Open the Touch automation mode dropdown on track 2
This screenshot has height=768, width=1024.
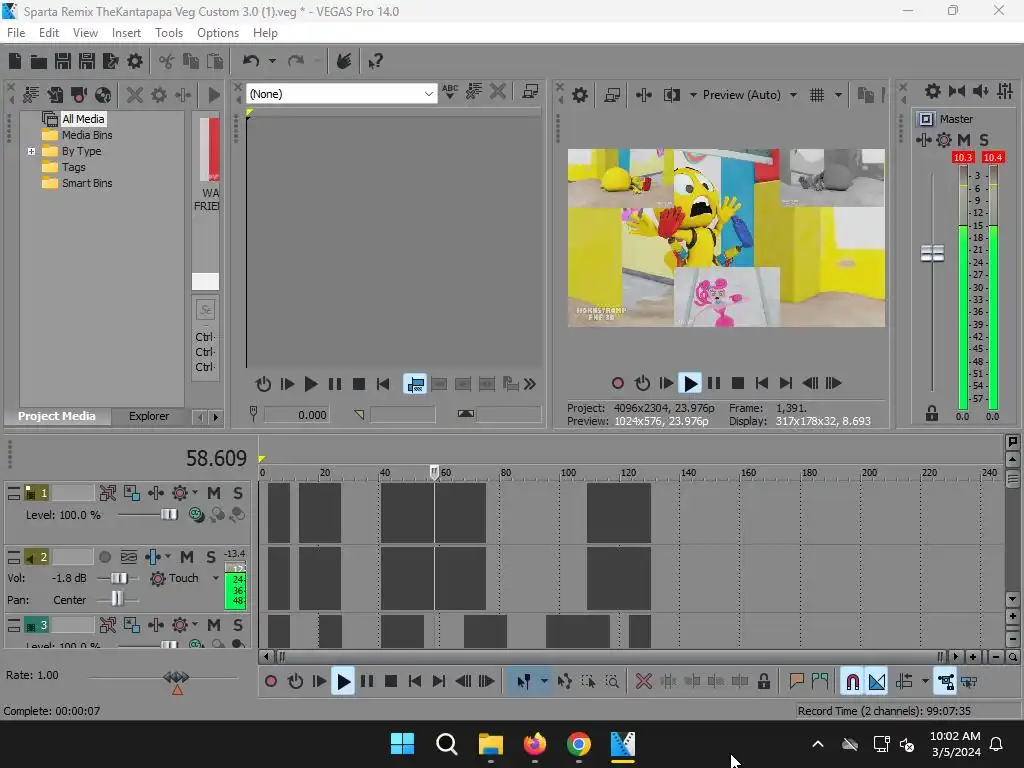216,578
